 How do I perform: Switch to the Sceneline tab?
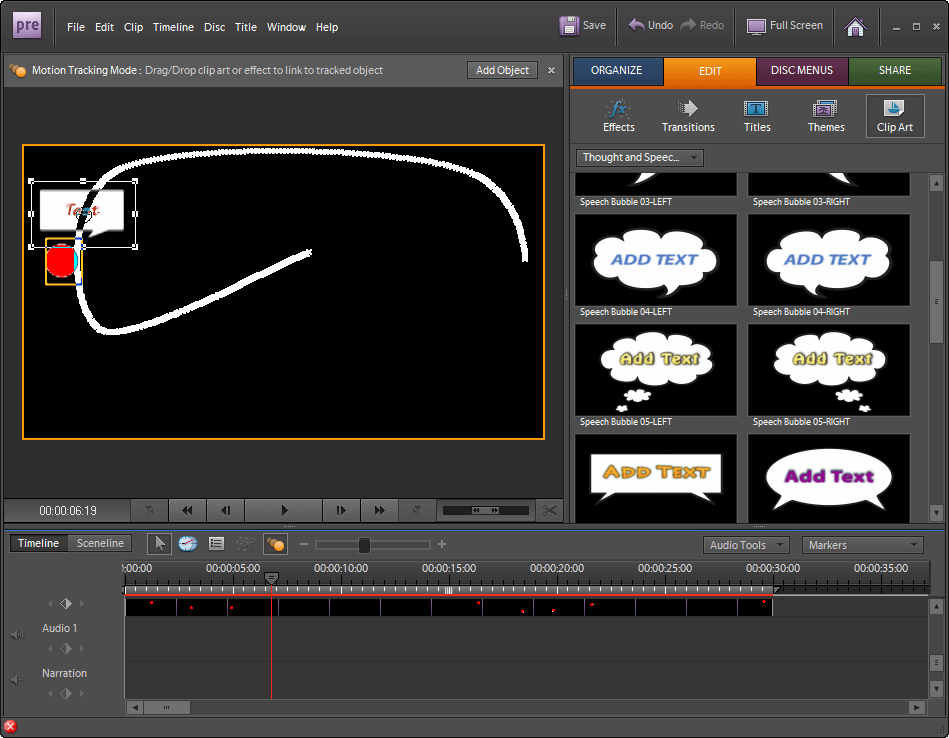pyautogui.click(x=101, y=543)
